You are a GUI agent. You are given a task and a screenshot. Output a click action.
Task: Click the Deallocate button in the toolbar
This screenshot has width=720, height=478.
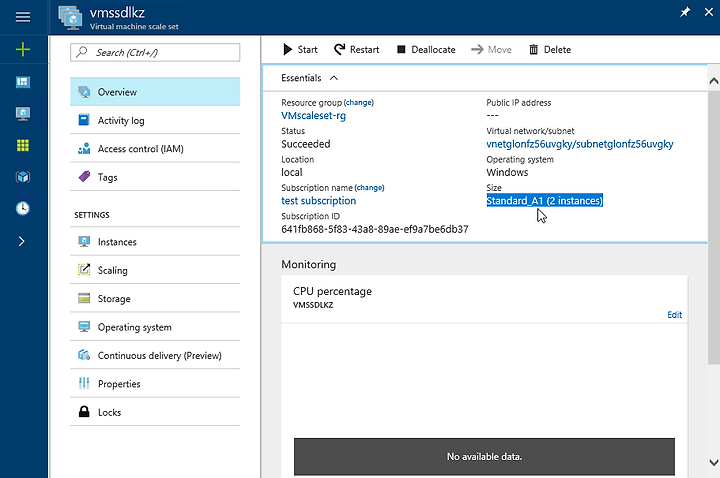pos(426,50)
